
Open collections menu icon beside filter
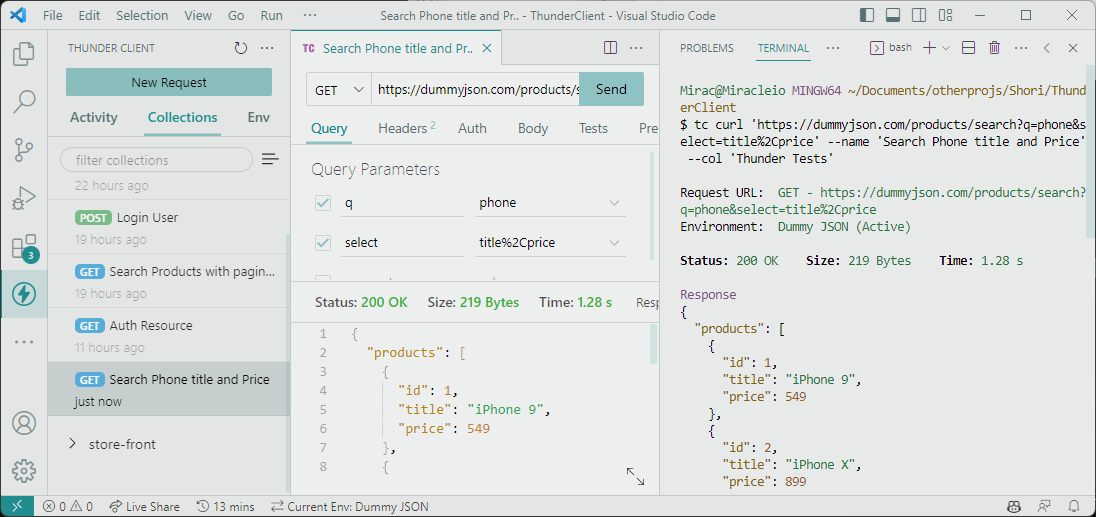(x=271, y=160)
